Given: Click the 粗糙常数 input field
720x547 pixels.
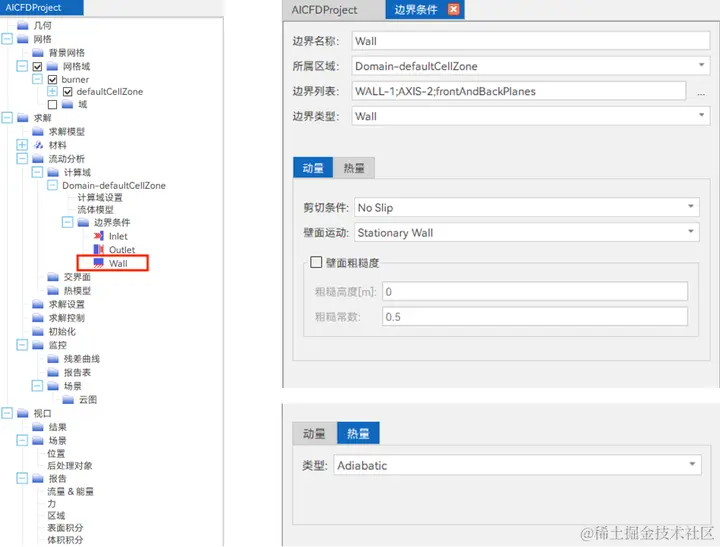Looking at the screenshot, I should coord(535,316).
